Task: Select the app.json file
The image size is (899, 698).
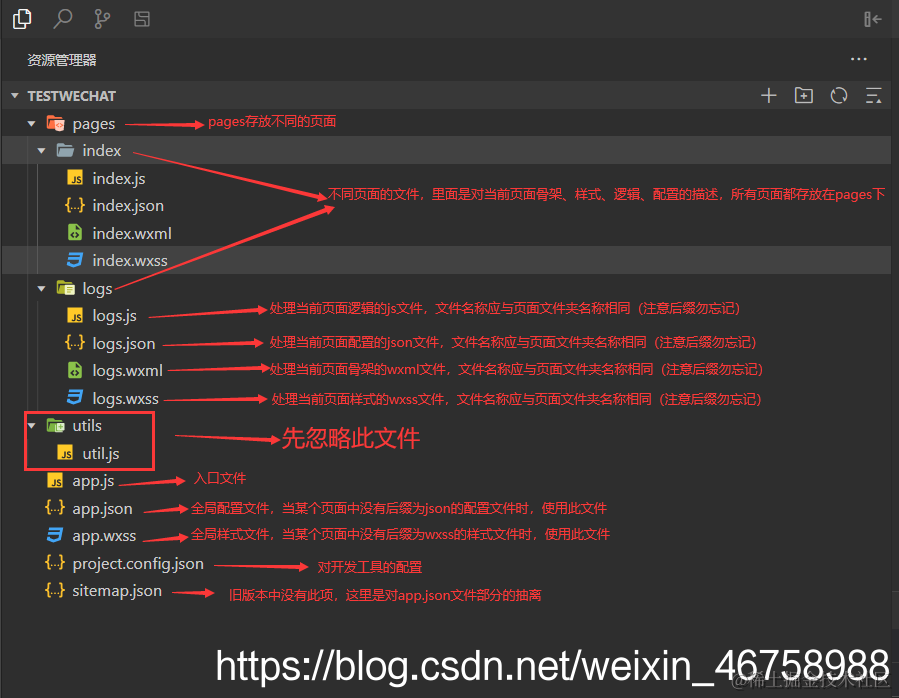Action: 102,508
